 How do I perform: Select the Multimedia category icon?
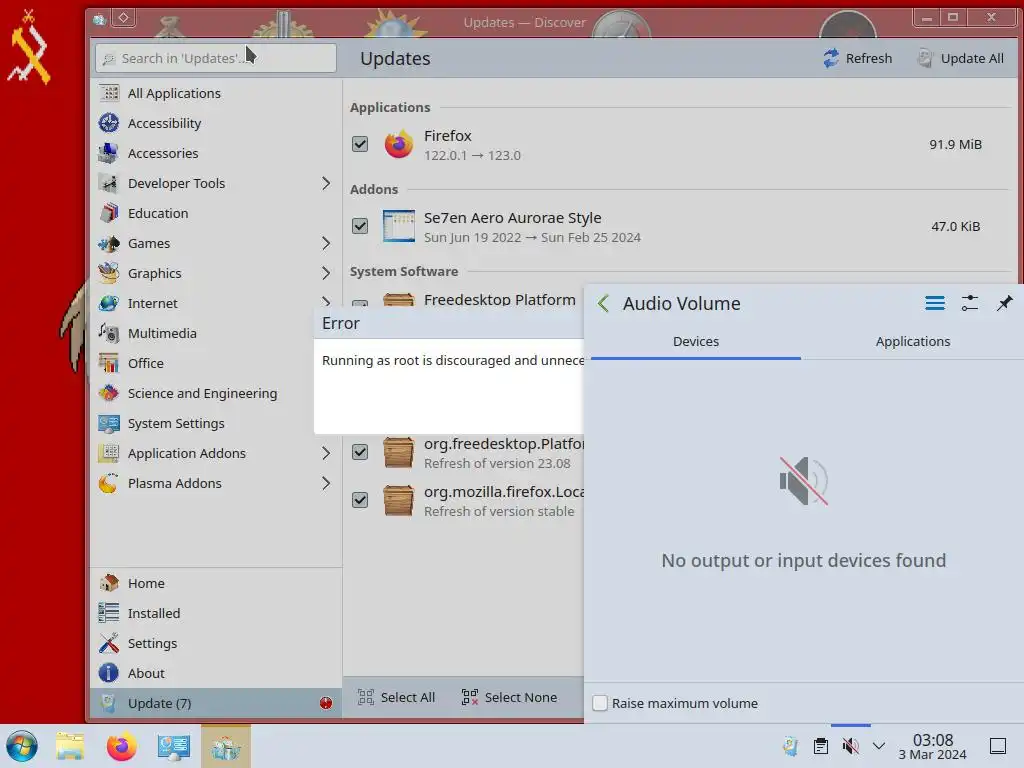coord(108,334)
